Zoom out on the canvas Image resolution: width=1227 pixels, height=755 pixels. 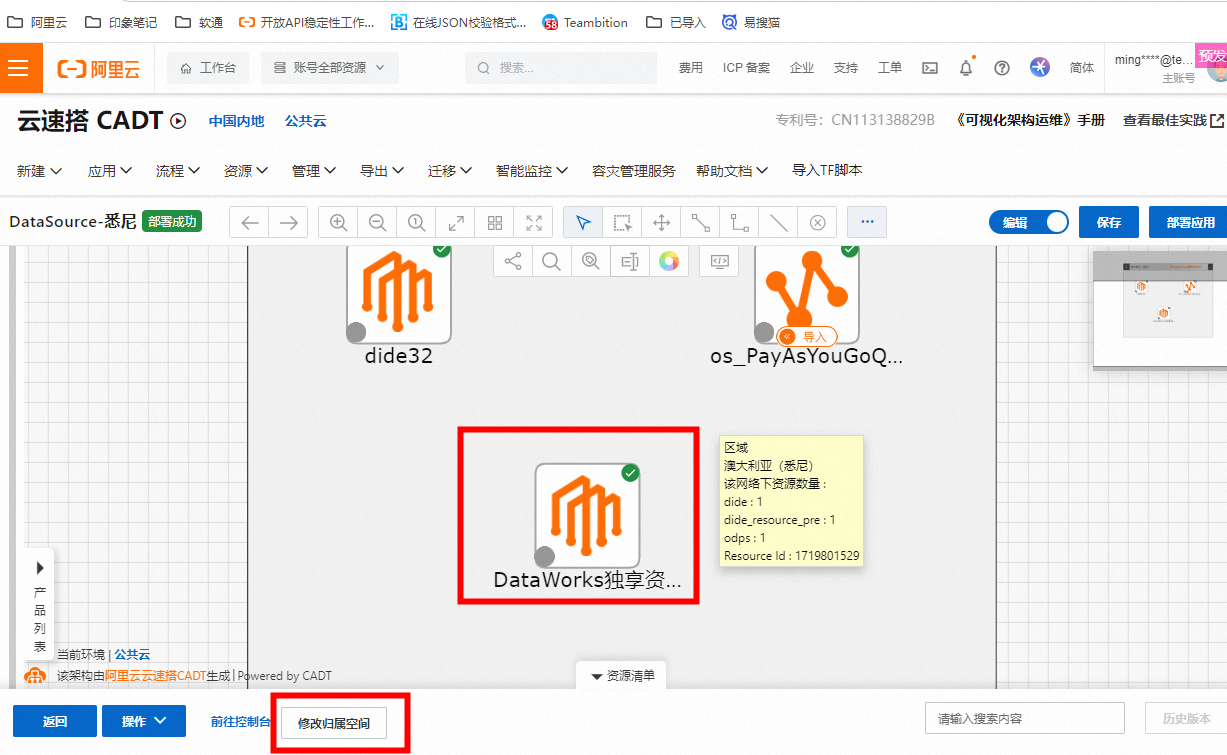pyautogui.click(x=377, y=222)
